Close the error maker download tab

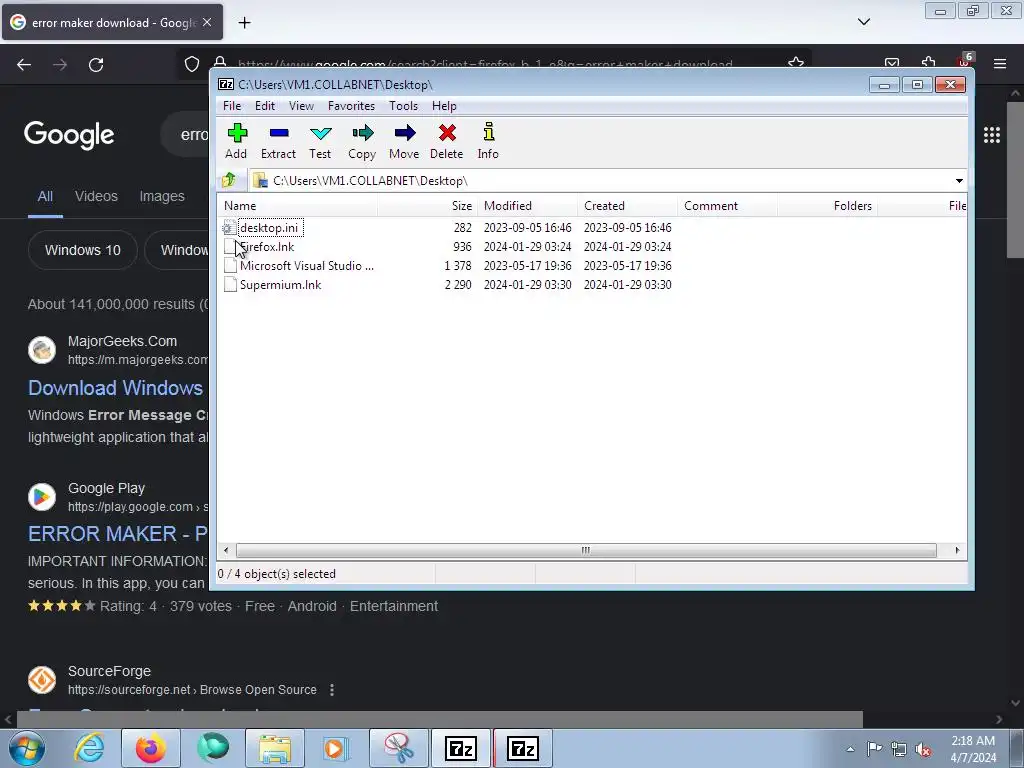tap(207, 22)
